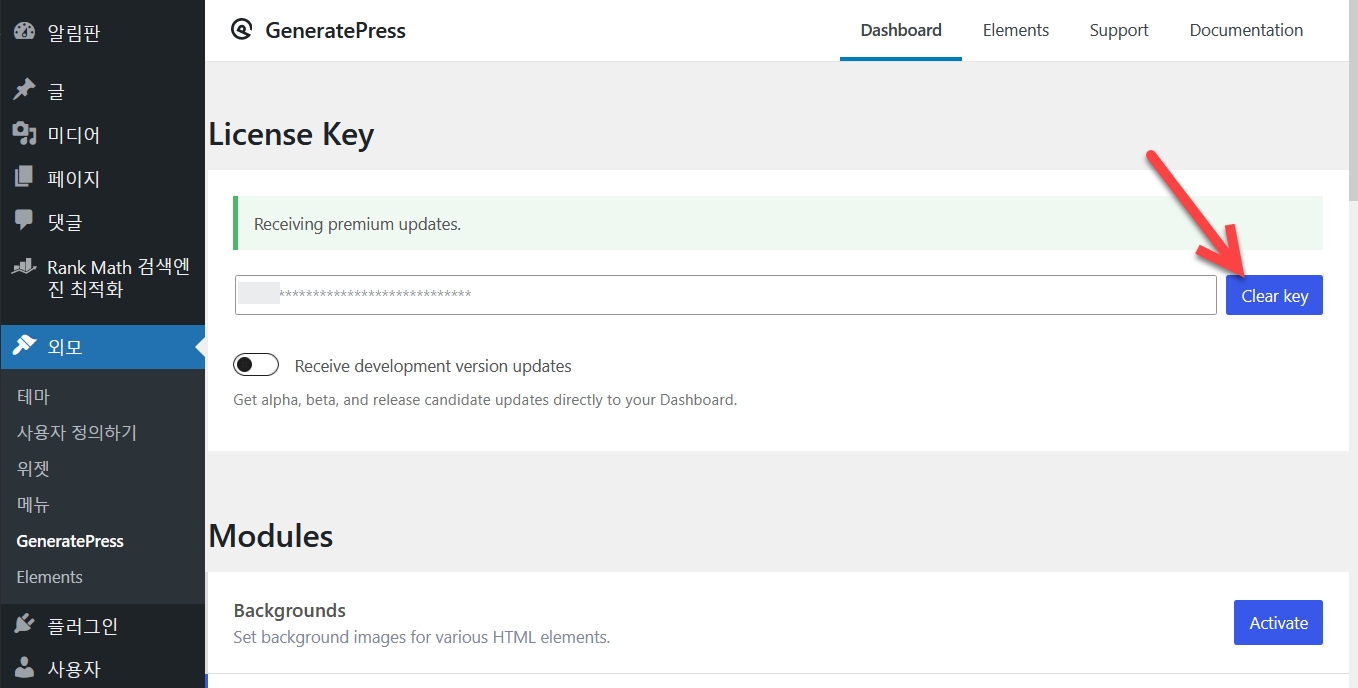Image resolution: width=1358 pixels, height=688 pixels.
Task: Click the 미디어 media icon
Action: point(24,134)
